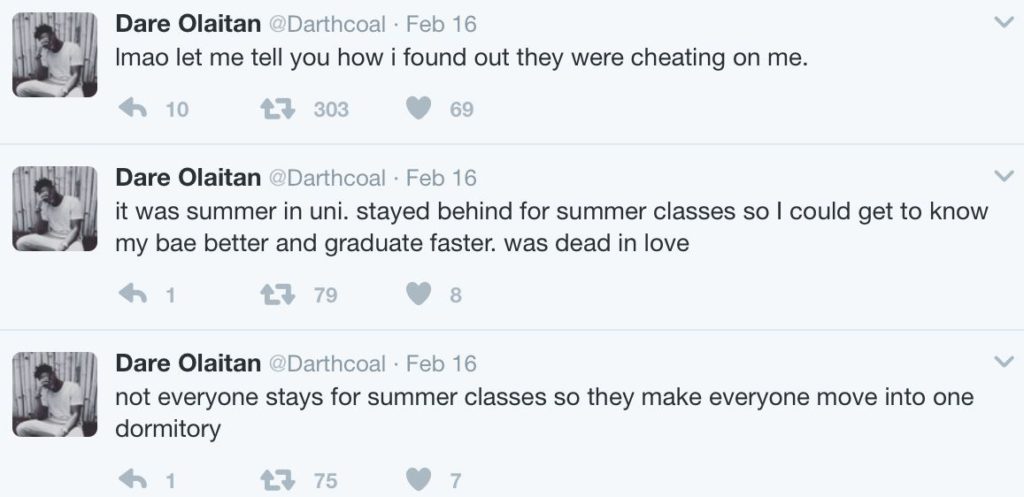Retweet the tweet with 303 retweets
Image resolution: width=1024 pixels, height=497 pixels.
275,109
